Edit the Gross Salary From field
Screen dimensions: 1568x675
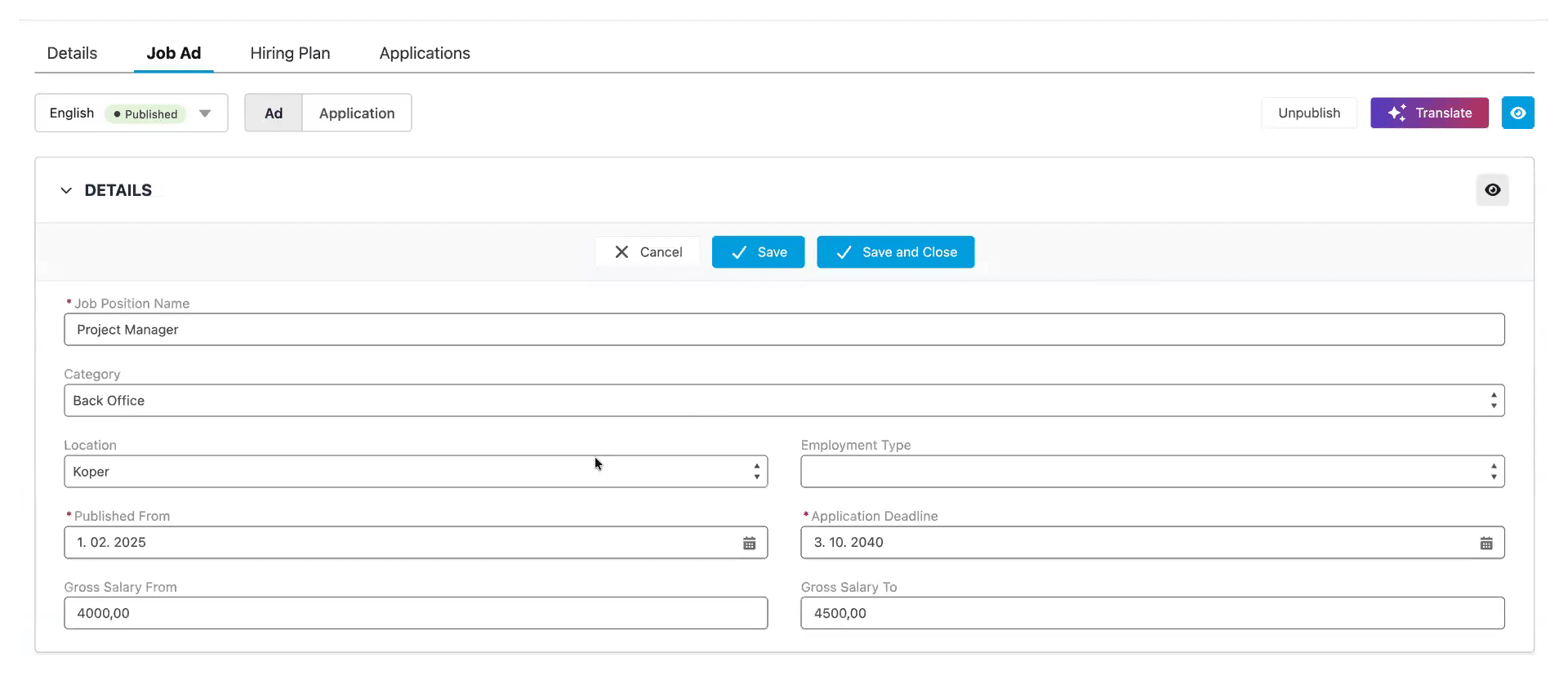[416, 614]
